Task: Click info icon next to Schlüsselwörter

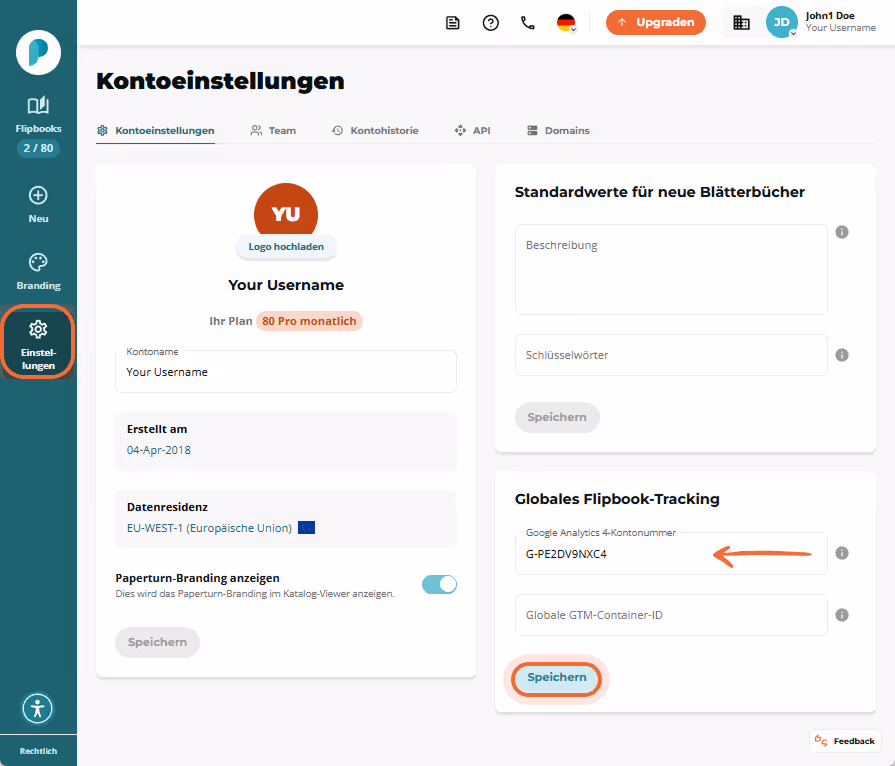Action: coord(842,355)
